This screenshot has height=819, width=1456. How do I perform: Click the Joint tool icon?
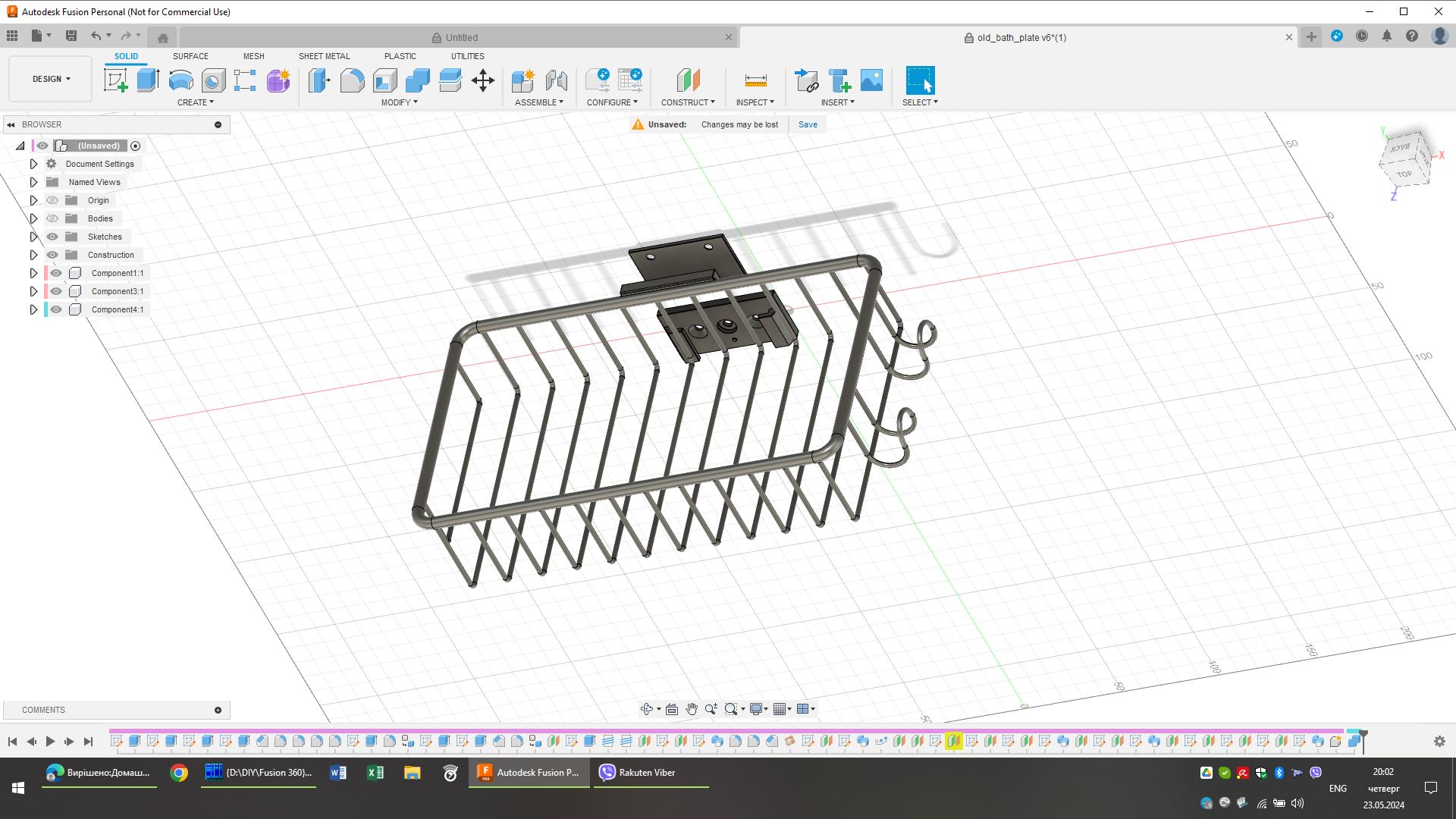[556, 80]
